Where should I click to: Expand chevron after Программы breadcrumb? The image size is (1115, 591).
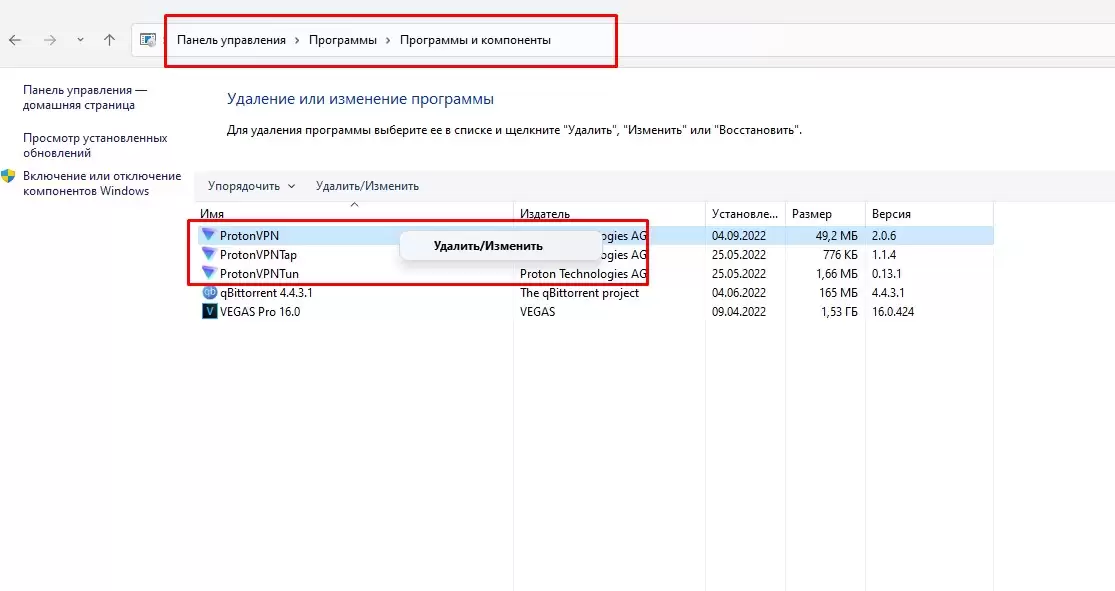[388, 41]
